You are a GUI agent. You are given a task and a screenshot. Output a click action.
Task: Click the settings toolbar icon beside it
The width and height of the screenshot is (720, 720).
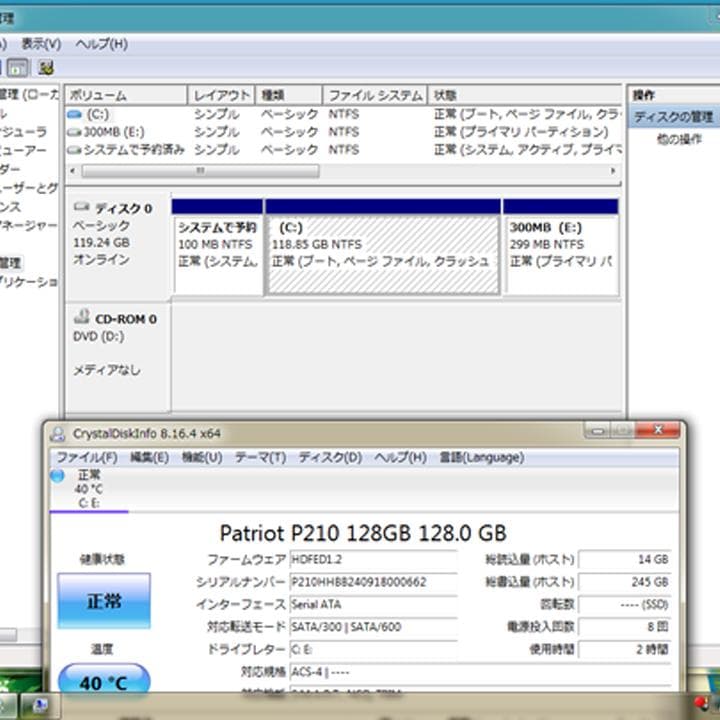[x=45, y=68]
